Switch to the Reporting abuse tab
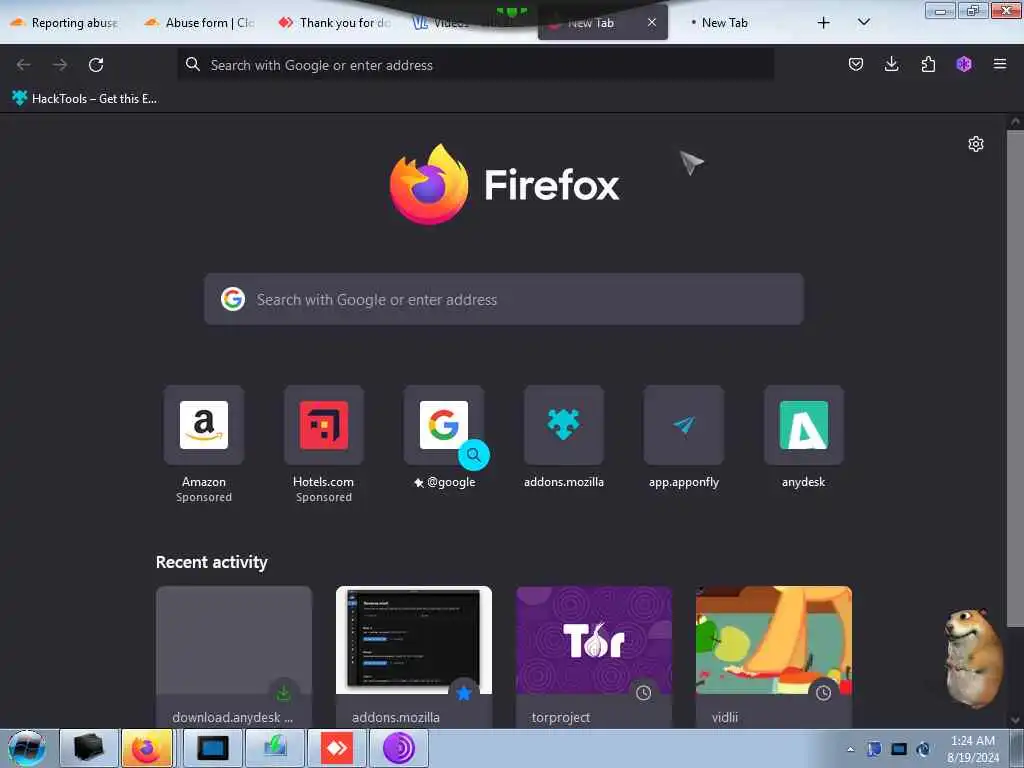This screenshot has width=1024, height=768. pyautogui.click(x=65, y=23)
